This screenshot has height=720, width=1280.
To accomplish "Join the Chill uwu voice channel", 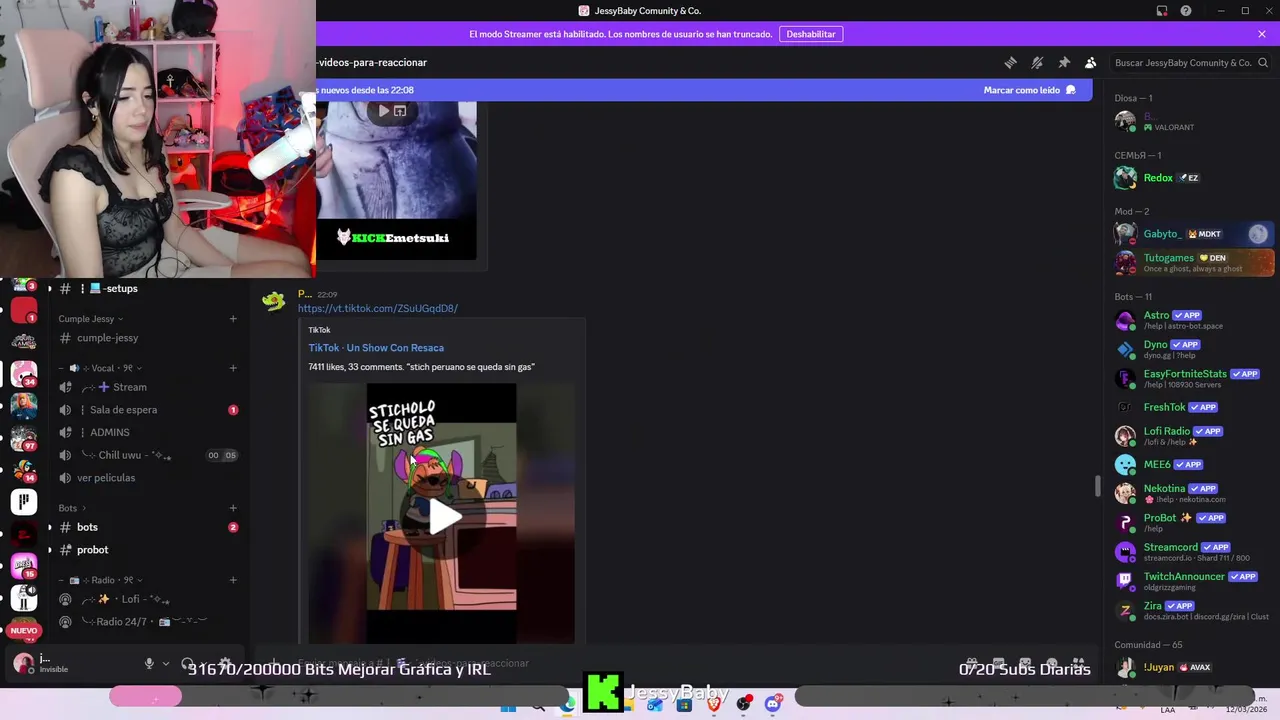I will click(x=146, y=455).
